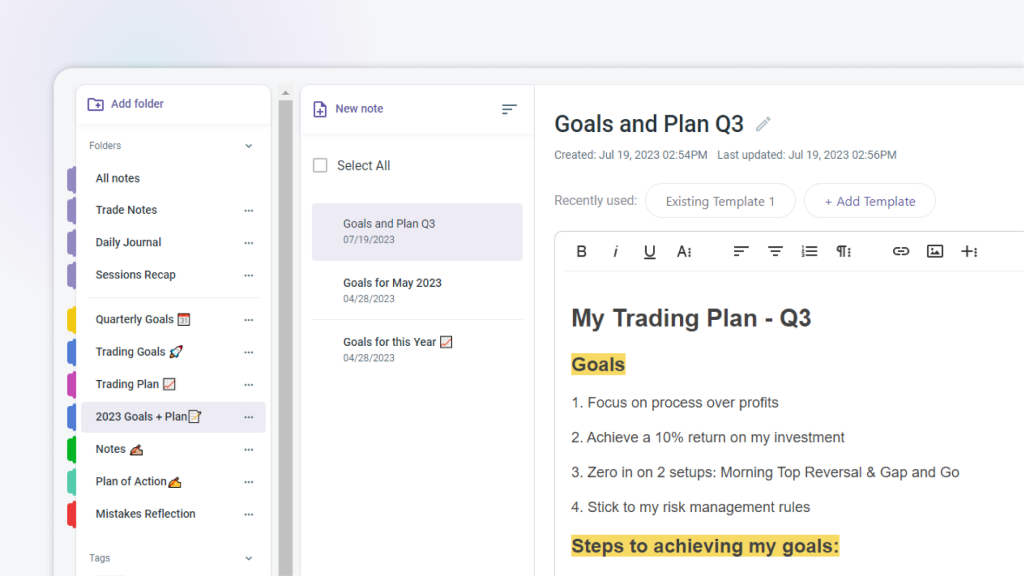
Task: Insert an image into the note
Action: 935,252
